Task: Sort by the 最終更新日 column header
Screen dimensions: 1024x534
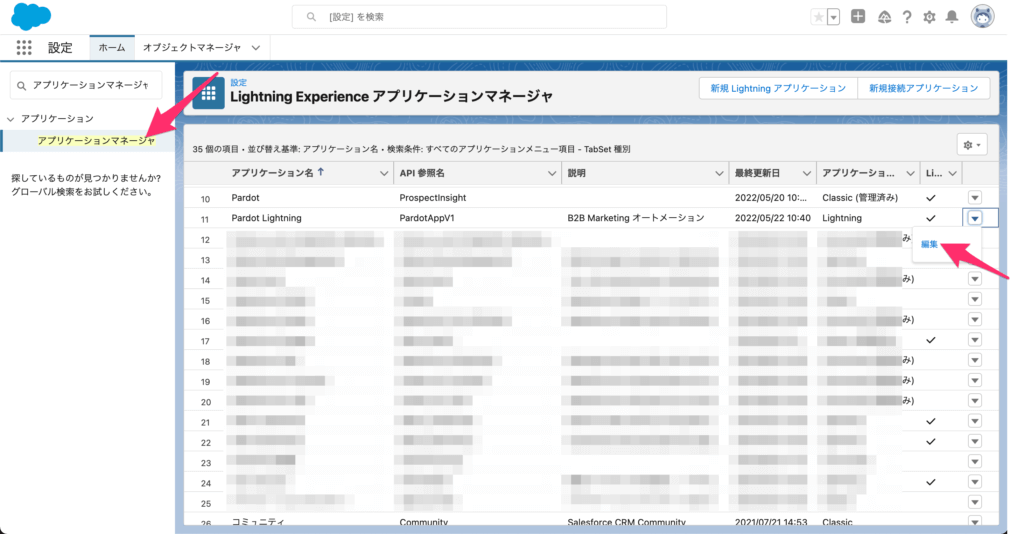Action: tap(758, 173)
